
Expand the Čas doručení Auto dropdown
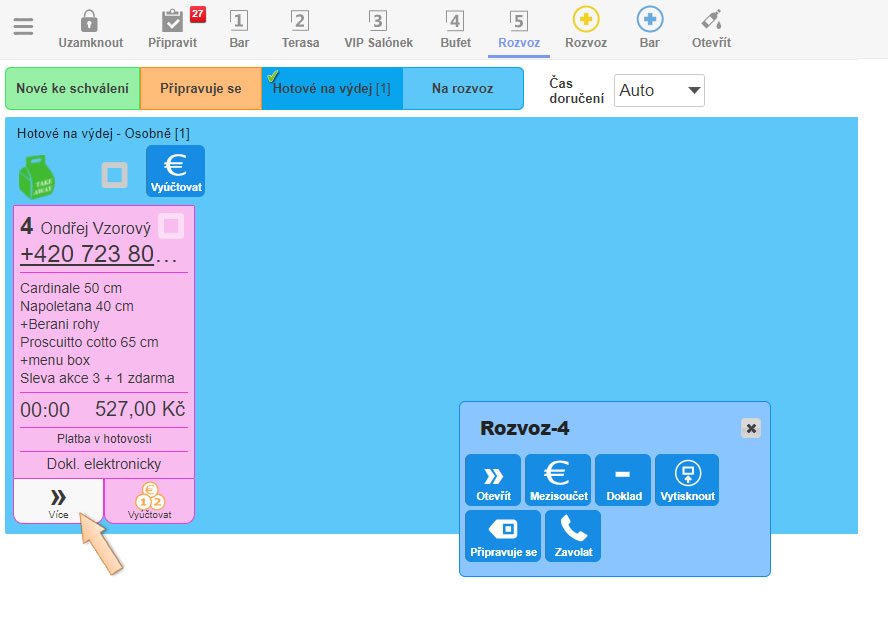(659, 90)
